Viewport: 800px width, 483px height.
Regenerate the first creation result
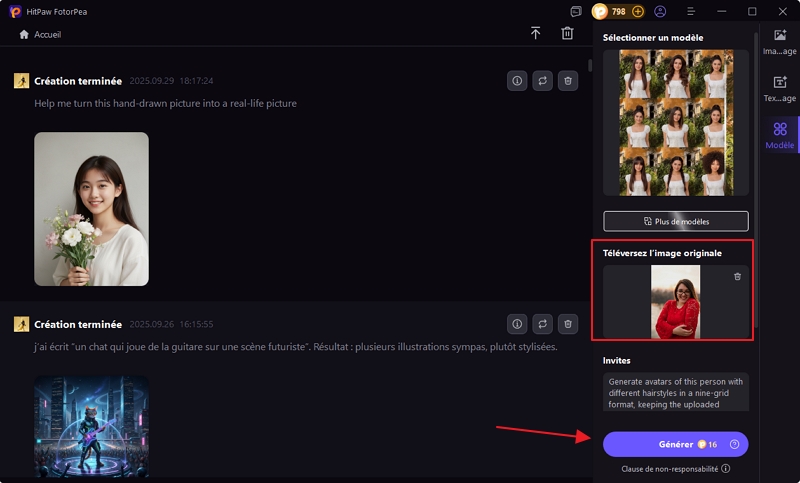(542, 81)
